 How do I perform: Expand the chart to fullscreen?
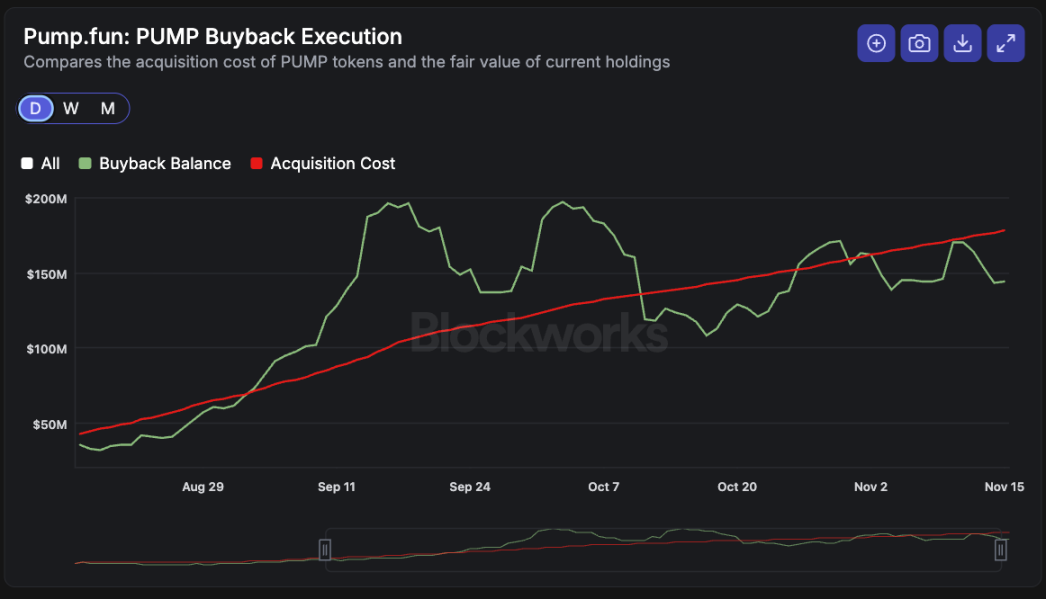pyautogui.click(x=1005, y=43)
